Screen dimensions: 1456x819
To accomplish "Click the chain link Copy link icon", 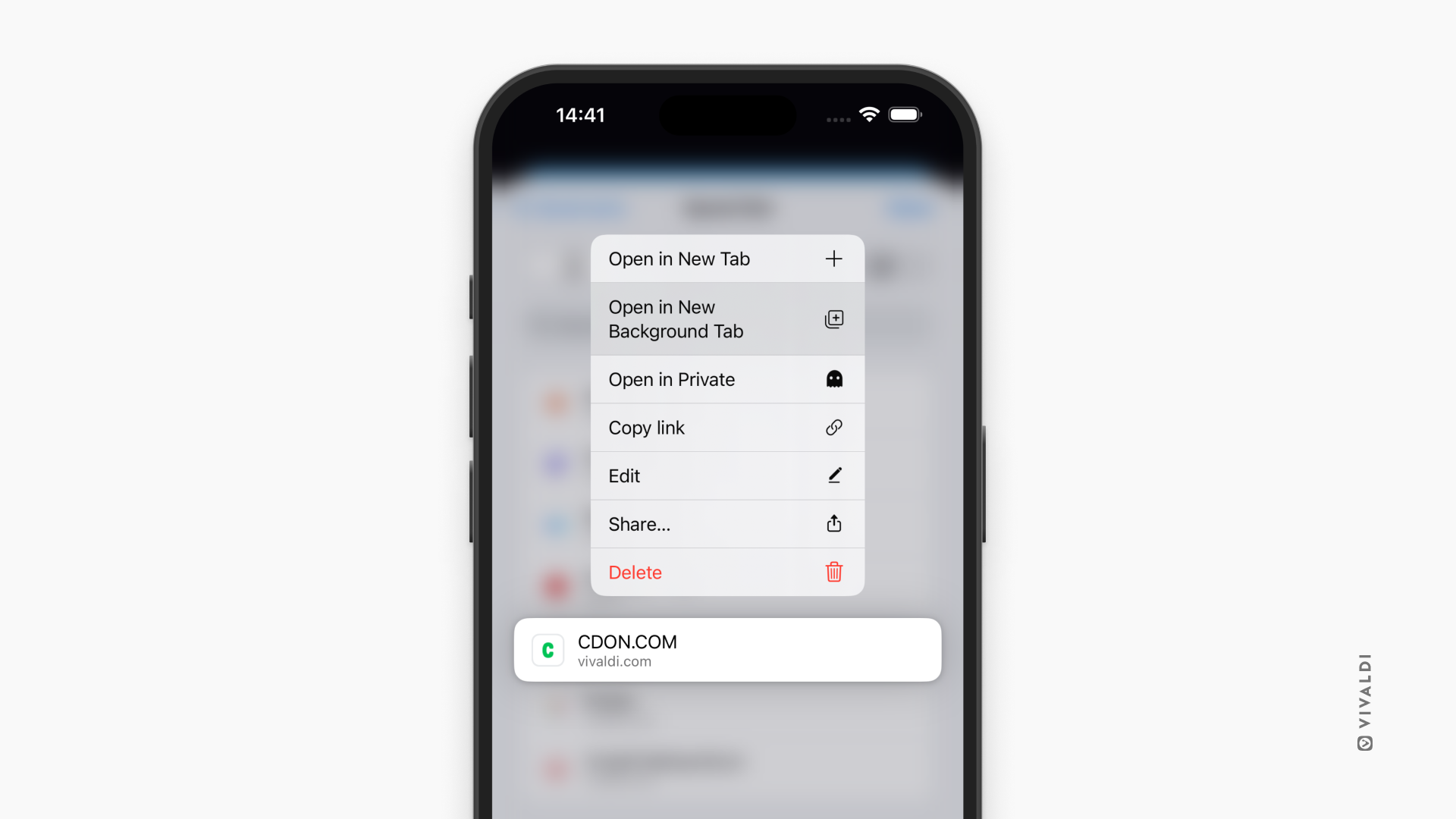I will click(834, 427).
